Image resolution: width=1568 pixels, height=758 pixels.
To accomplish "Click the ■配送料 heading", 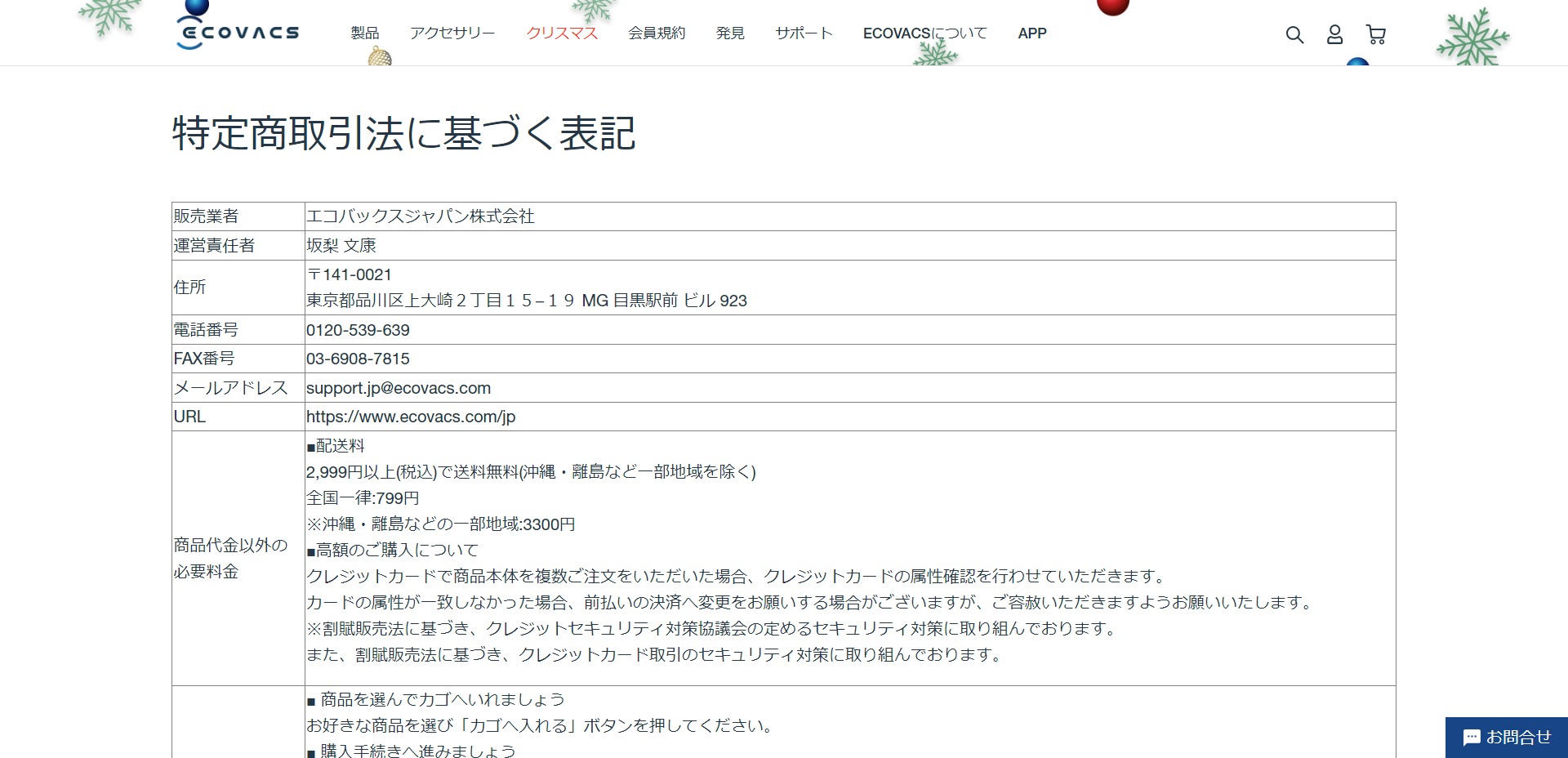I will tap(336, 446).
